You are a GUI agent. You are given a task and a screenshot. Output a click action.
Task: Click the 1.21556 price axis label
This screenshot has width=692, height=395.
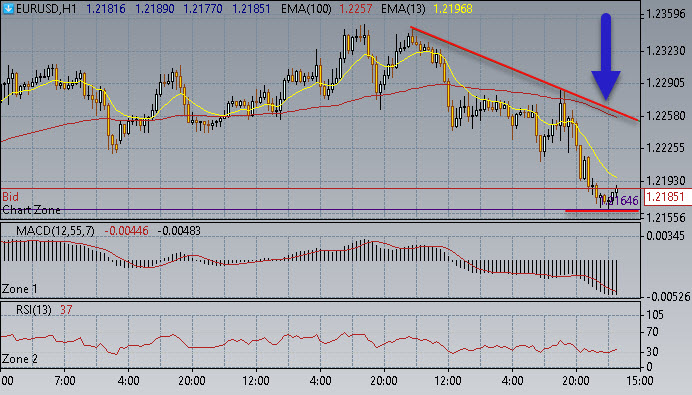[x=666, y=218]
